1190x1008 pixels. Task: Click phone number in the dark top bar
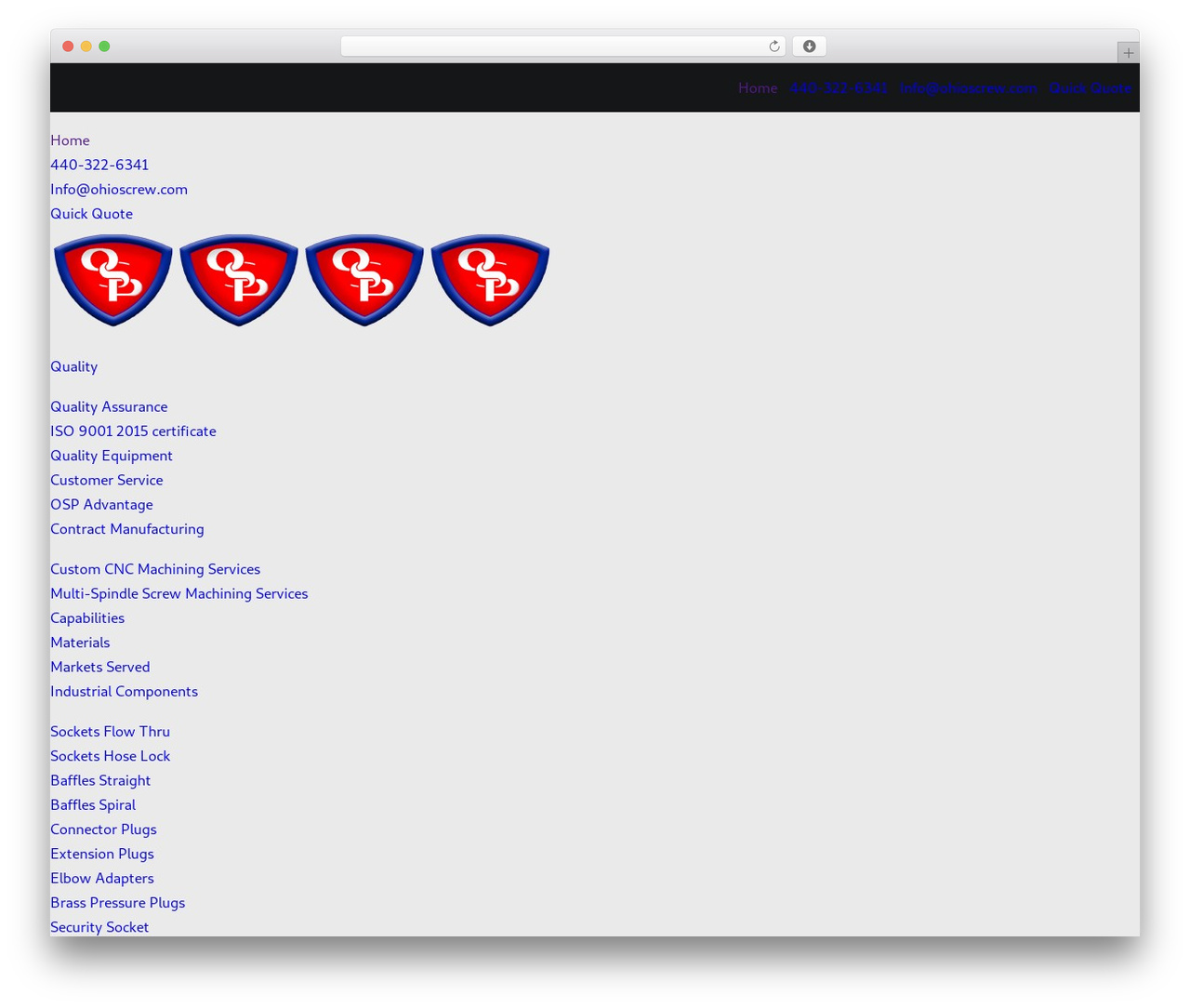click(x=839, y=88)
